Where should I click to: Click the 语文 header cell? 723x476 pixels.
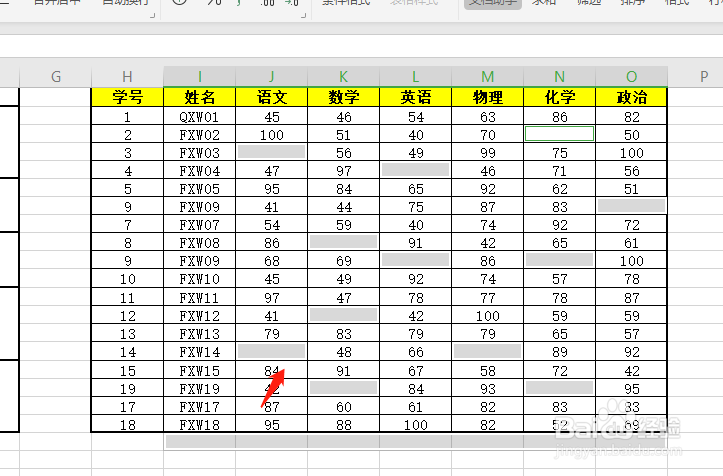point(272,97)
